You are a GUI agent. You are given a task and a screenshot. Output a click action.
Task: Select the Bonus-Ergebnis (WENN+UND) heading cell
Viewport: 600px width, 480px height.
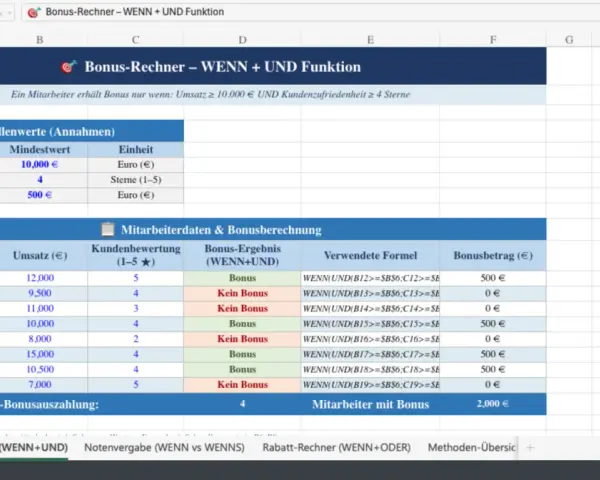(x=242, y=255)
